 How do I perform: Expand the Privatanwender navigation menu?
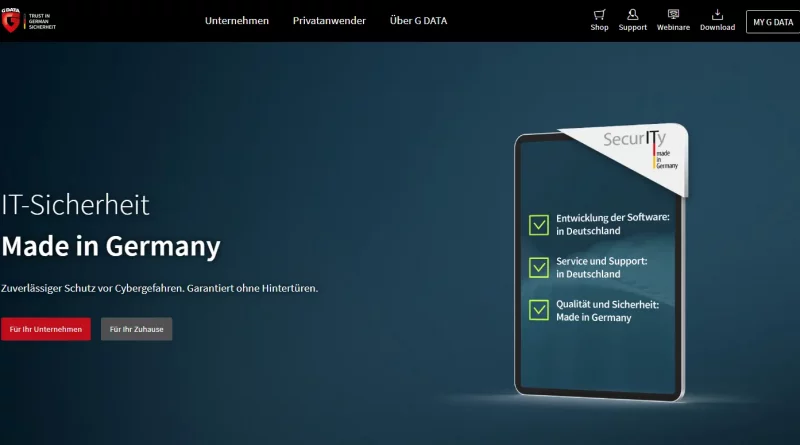(x=329, y=21)
